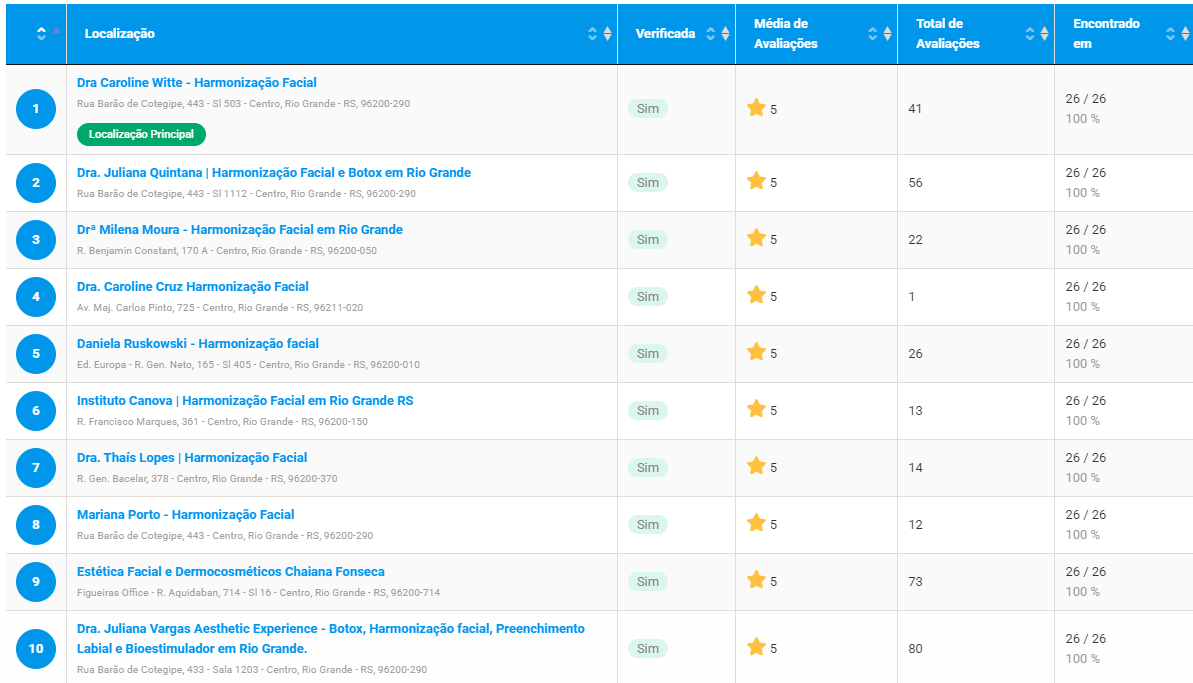Click the Sim badge in Dra. Thaís Lopes's row
Viewport: 1193px width, 683px height.
point(647,468)
